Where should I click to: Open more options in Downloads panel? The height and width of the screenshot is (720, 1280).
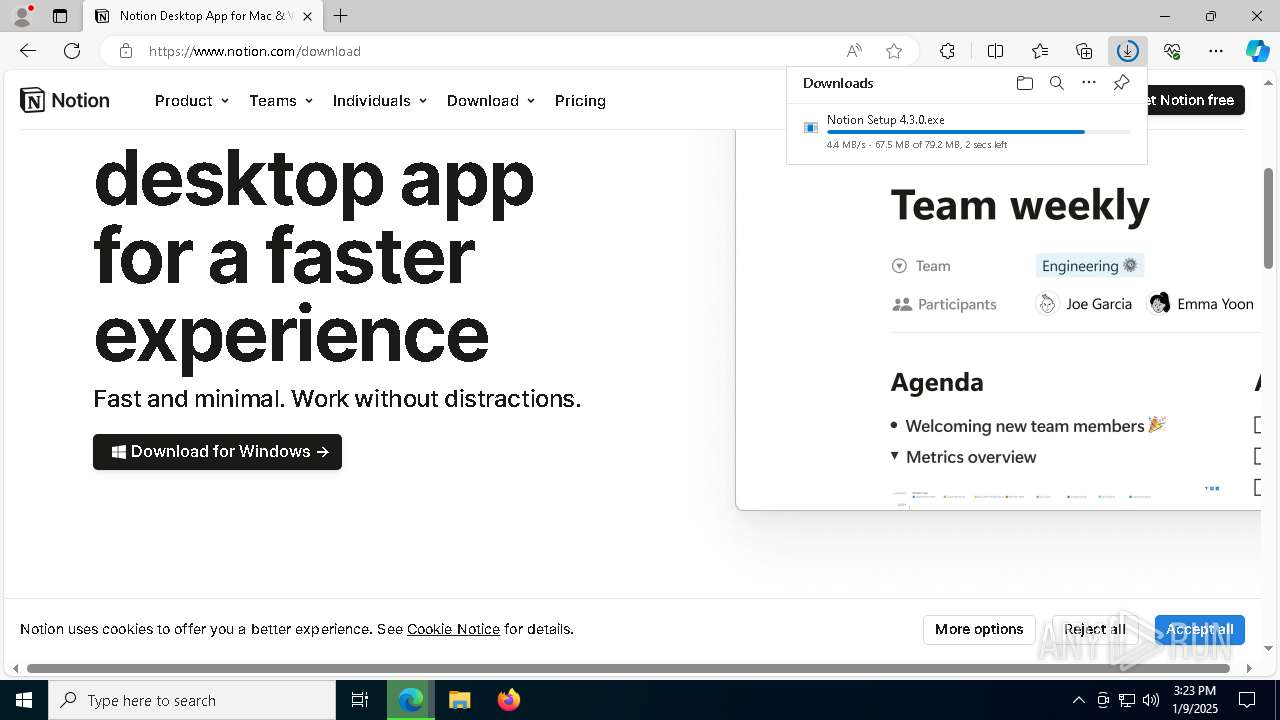pyautogui.click(x=1089, y=83)
